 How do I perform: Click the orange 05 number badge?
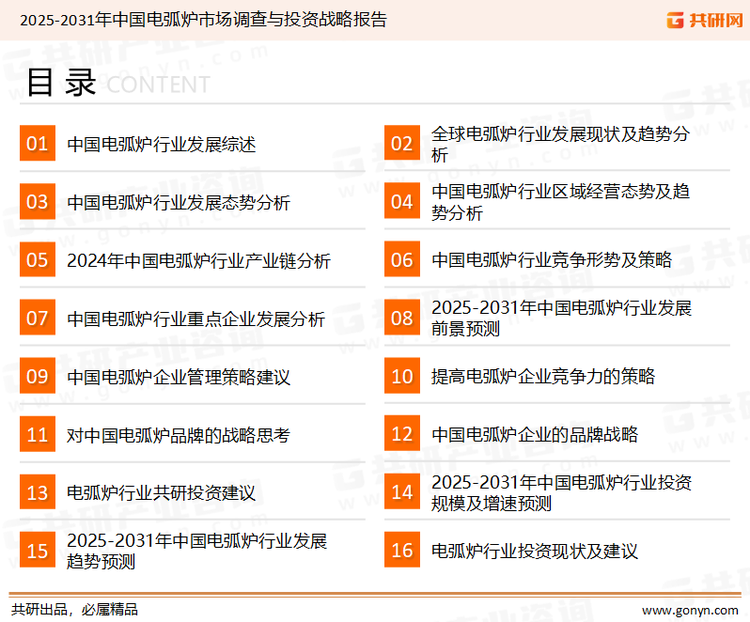(x=37, y=259)
